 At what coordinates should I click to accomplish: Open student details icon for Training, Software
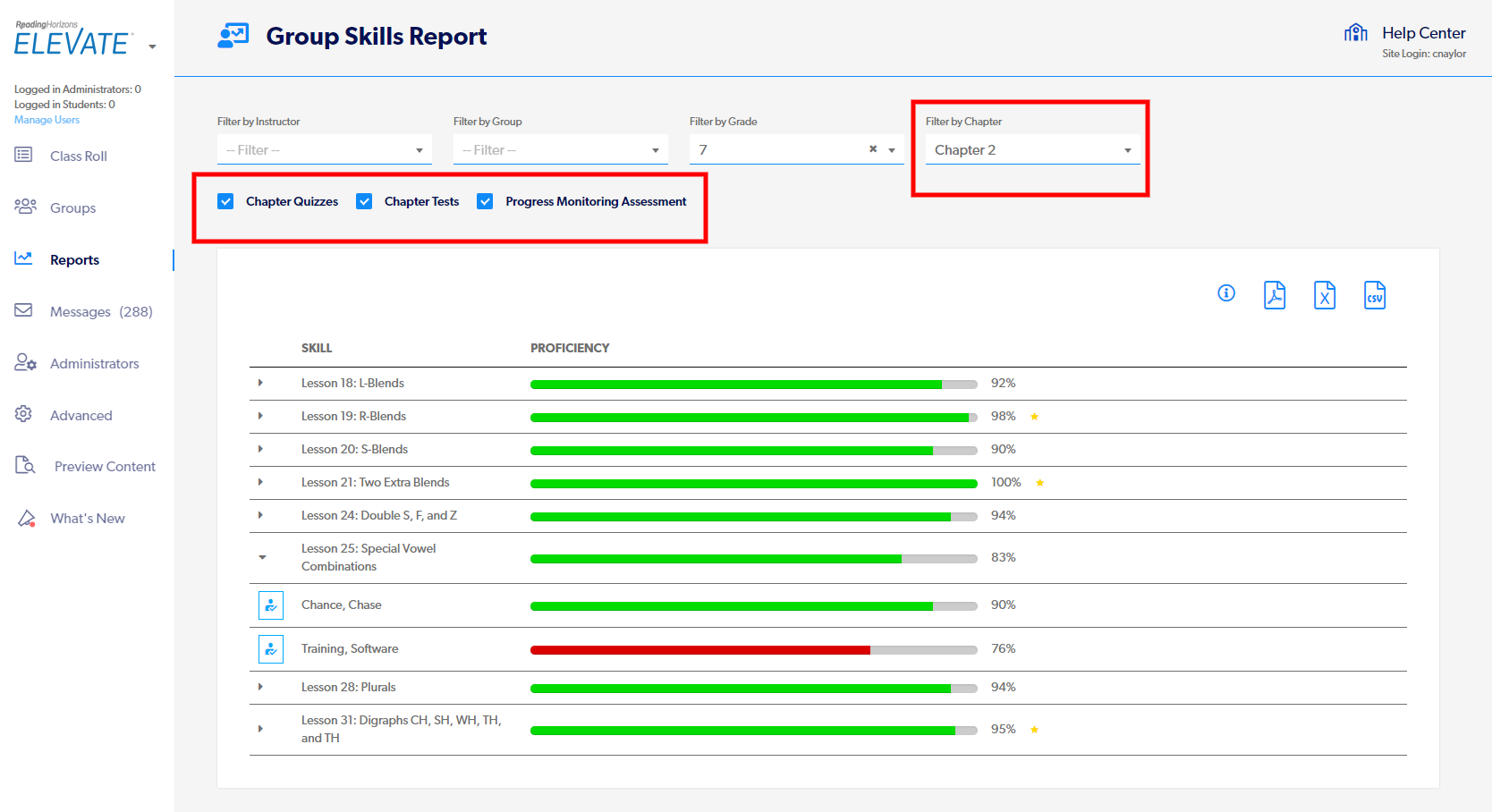(271, 649)
